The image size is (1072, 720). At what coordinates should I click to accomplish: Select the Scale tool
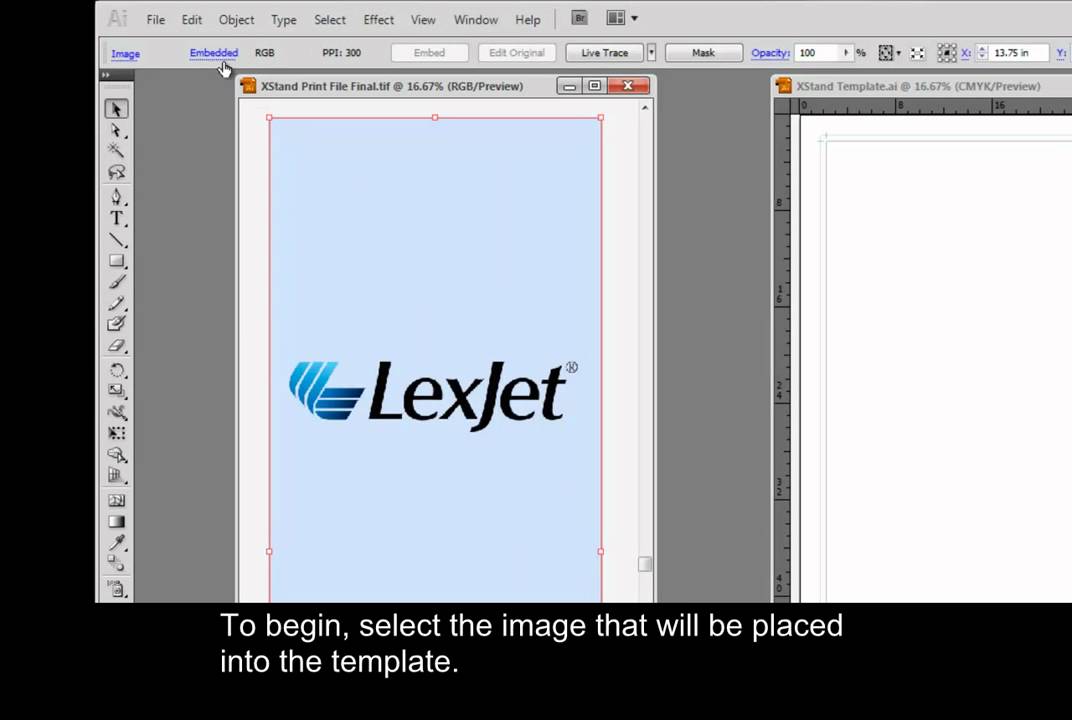tap(116, 390)
